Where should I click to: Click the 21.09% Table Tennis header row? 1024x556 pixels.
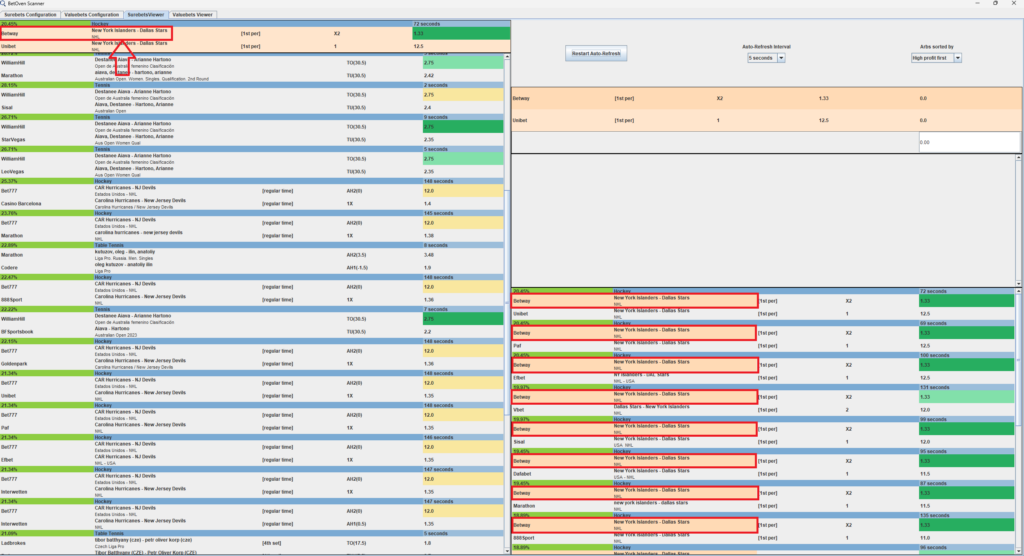pyautogui.click(x=252, y=533)
